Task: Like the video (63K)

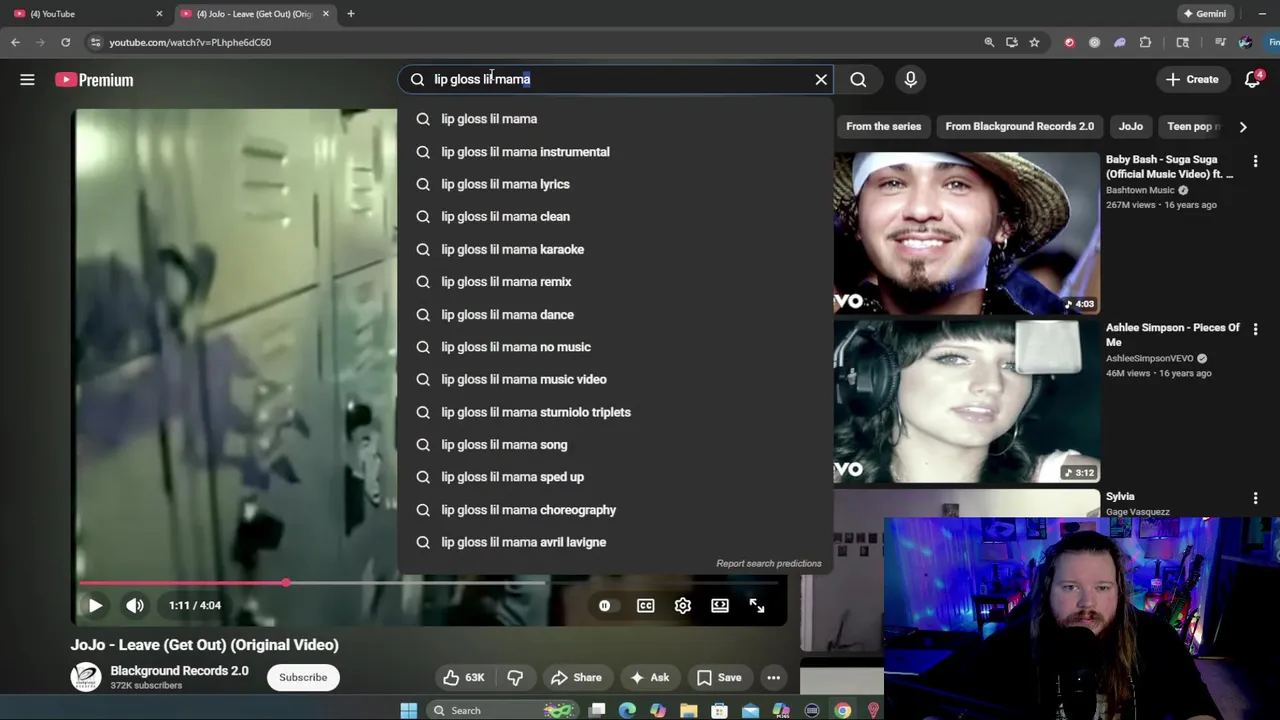Action: 464,677
